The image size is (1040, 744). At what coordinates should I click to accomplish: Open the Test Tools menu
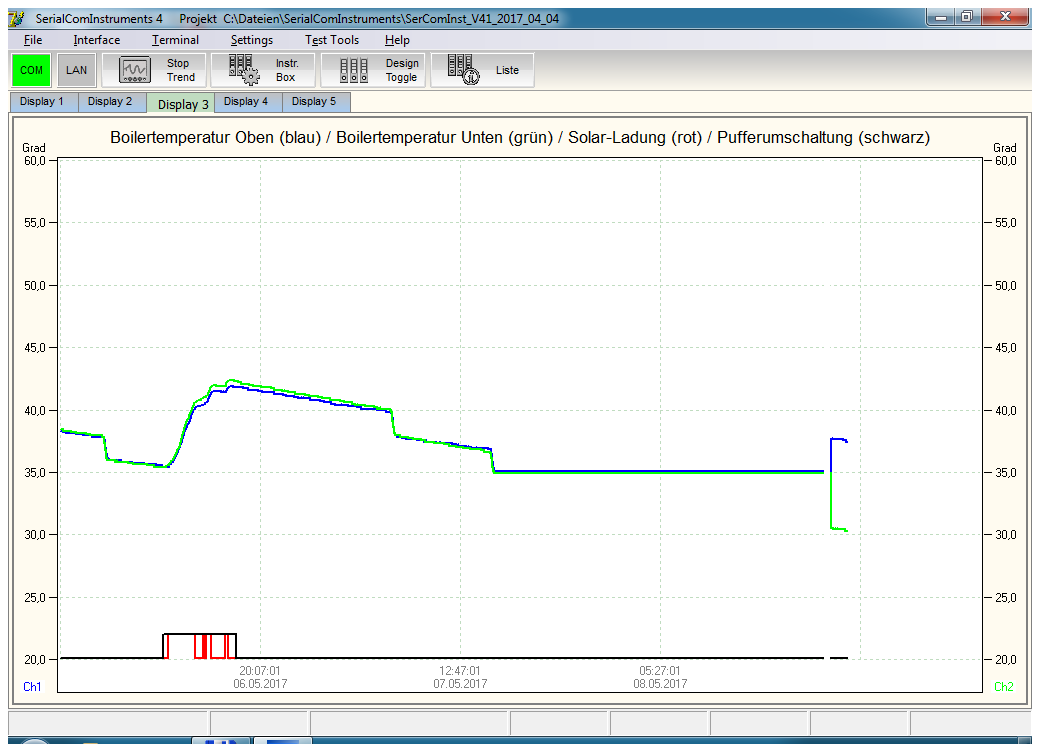332,40
